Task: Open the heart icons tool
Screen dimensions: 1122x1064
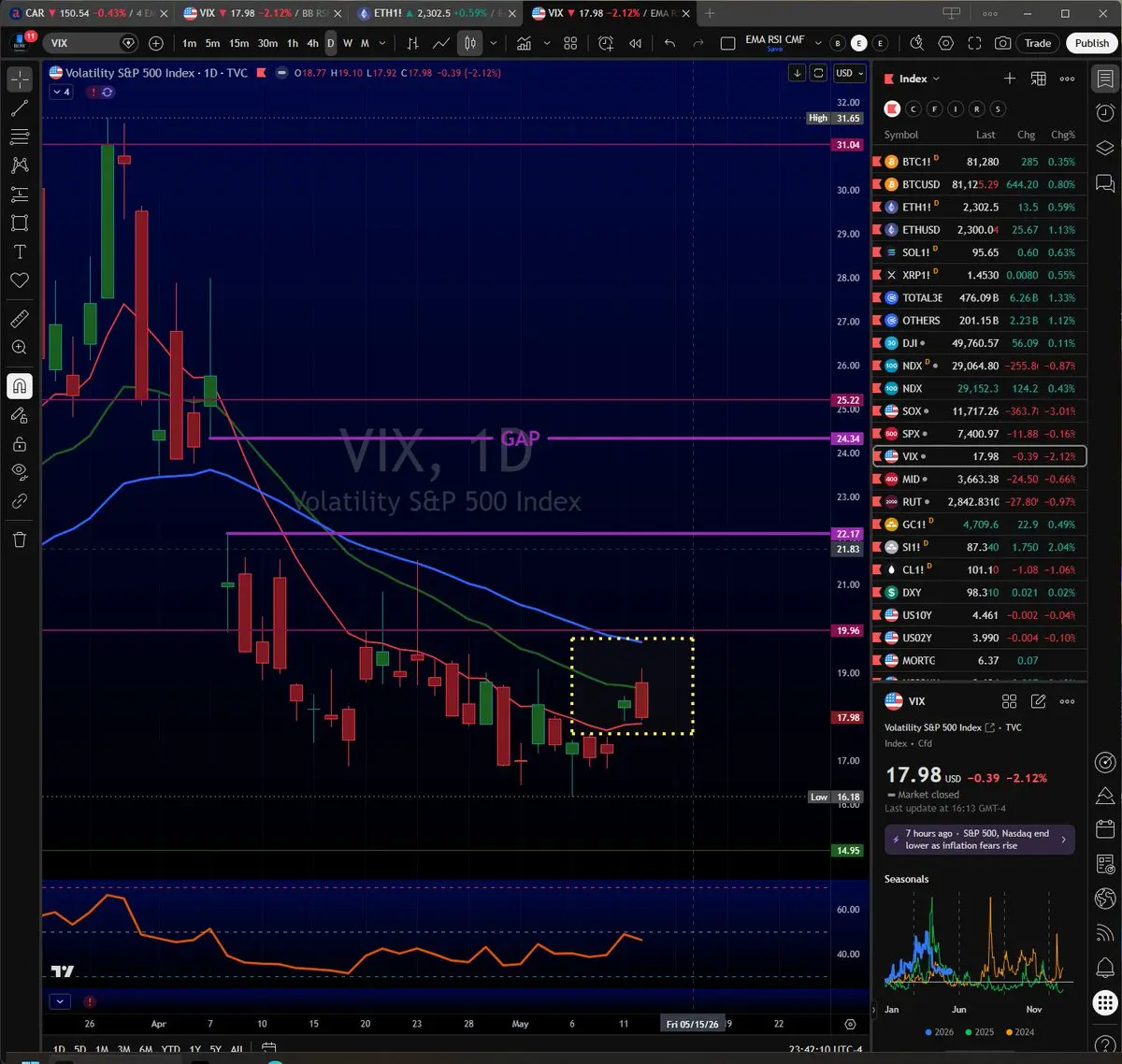Action: point(20,280)
